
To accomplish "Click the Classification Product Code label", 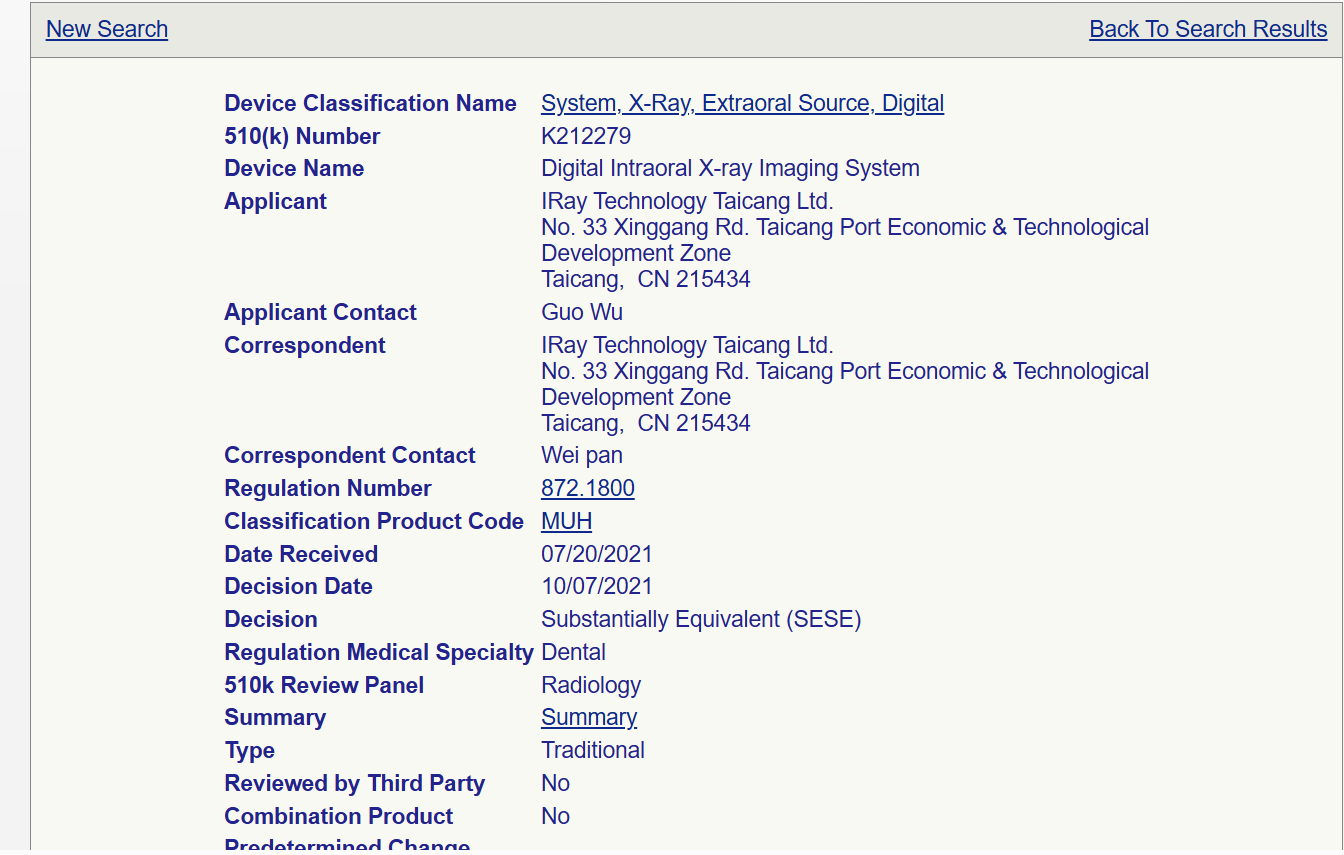I will pos(373,521).
